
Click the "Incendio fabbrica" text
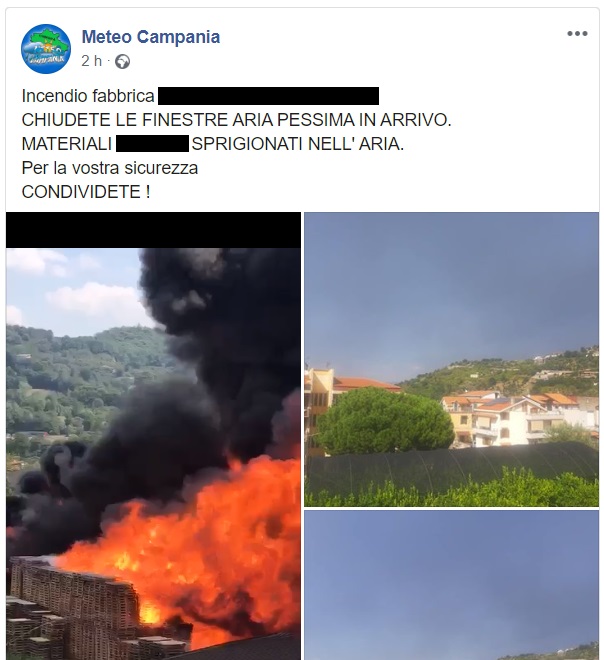click(x=88, y=96)
